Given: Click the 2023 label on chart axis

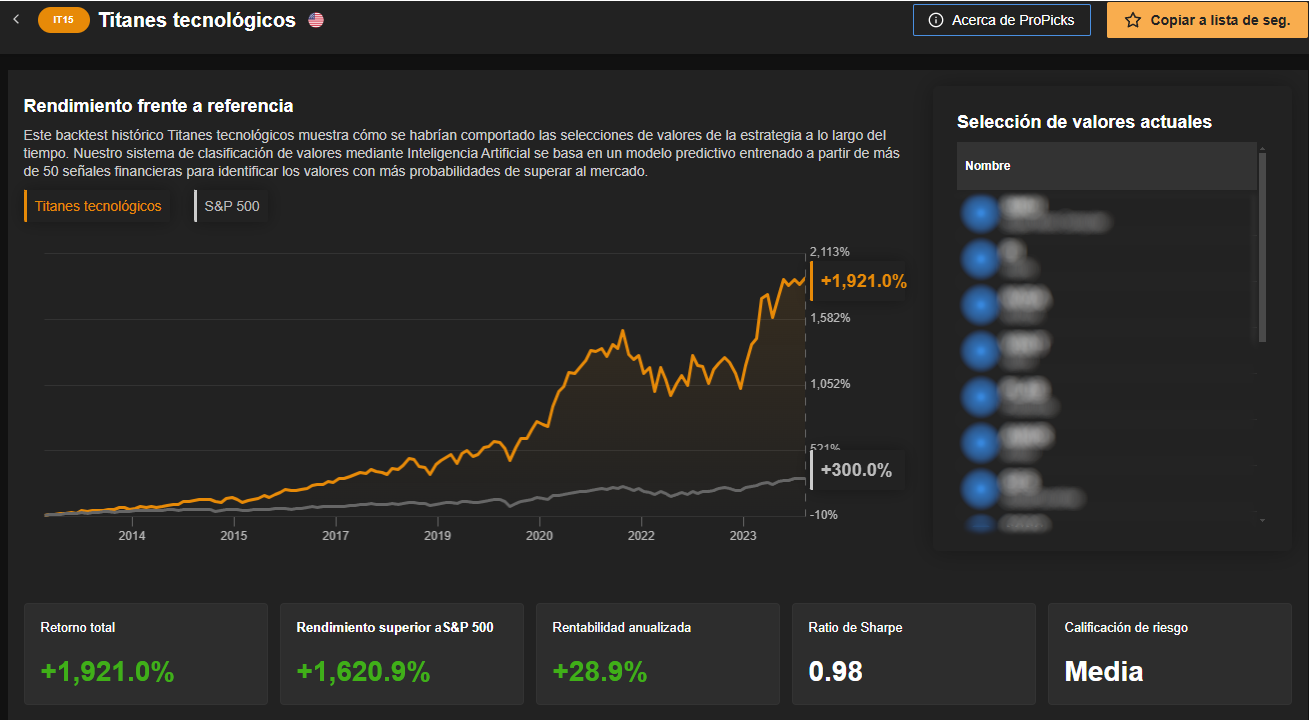Looking at the screenshot, I should (743, 536).
